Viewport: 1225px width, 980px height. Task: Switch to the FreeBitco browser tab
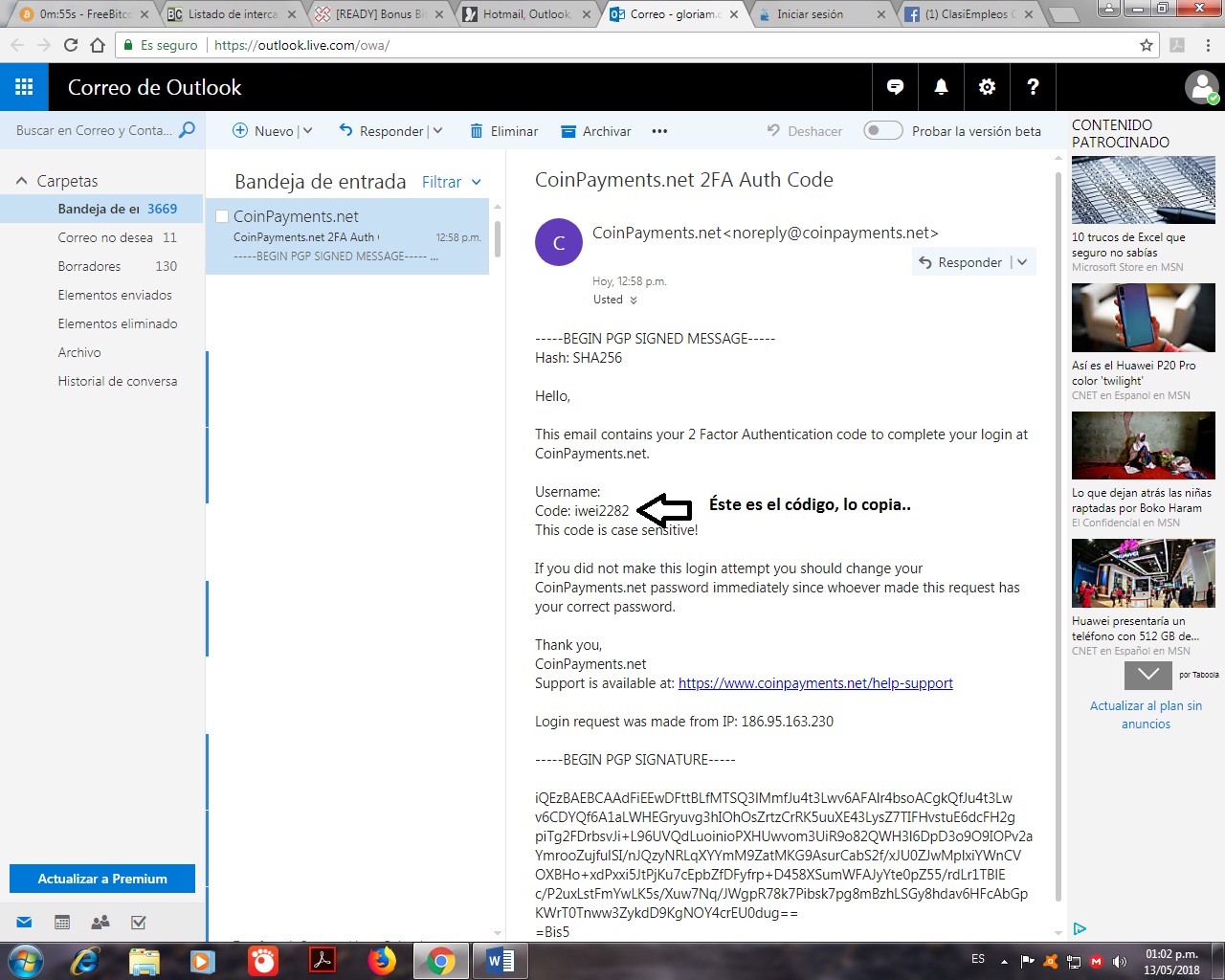[84, 14]
